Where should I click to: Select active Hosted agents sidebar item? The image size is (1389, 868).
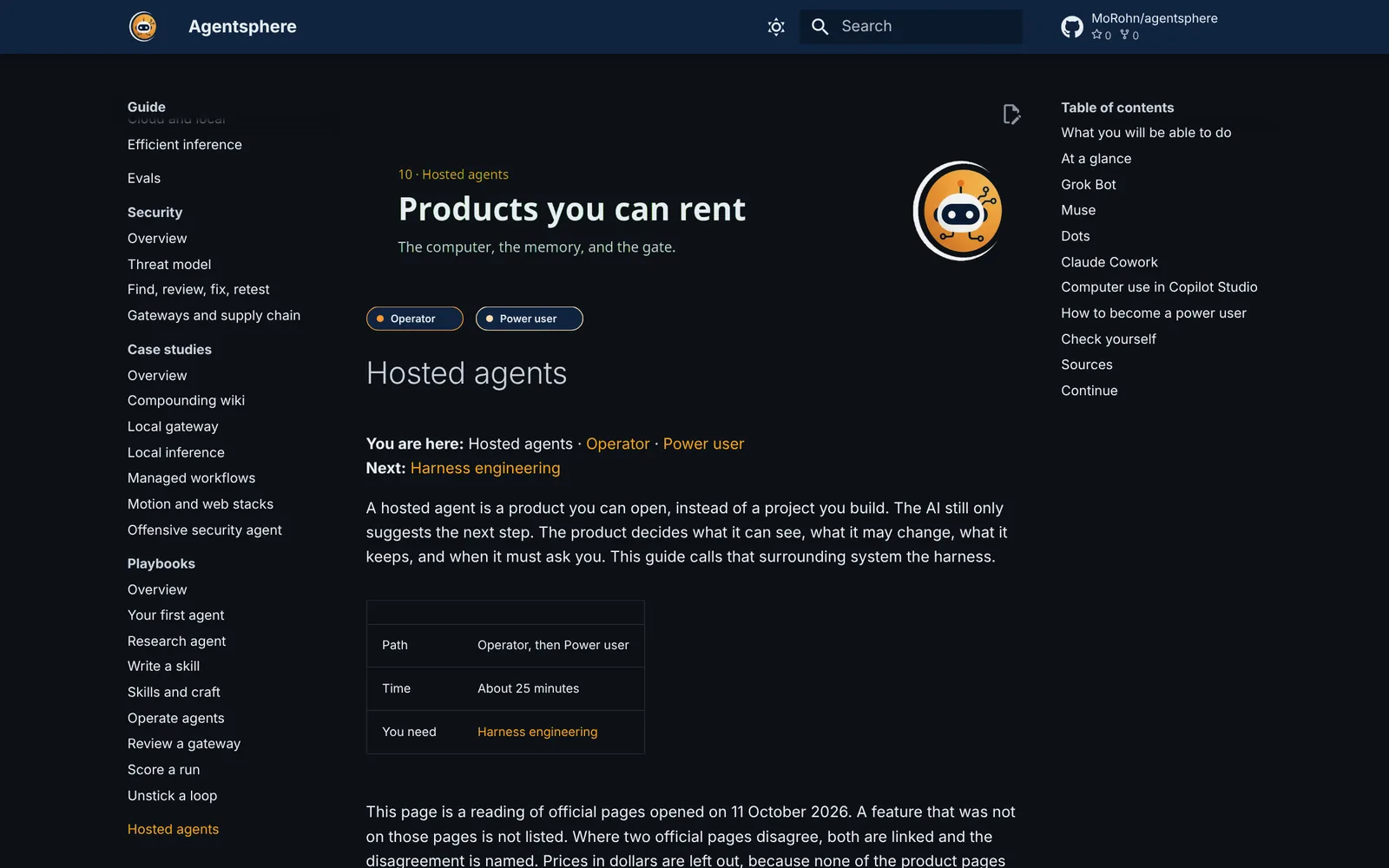173,830
